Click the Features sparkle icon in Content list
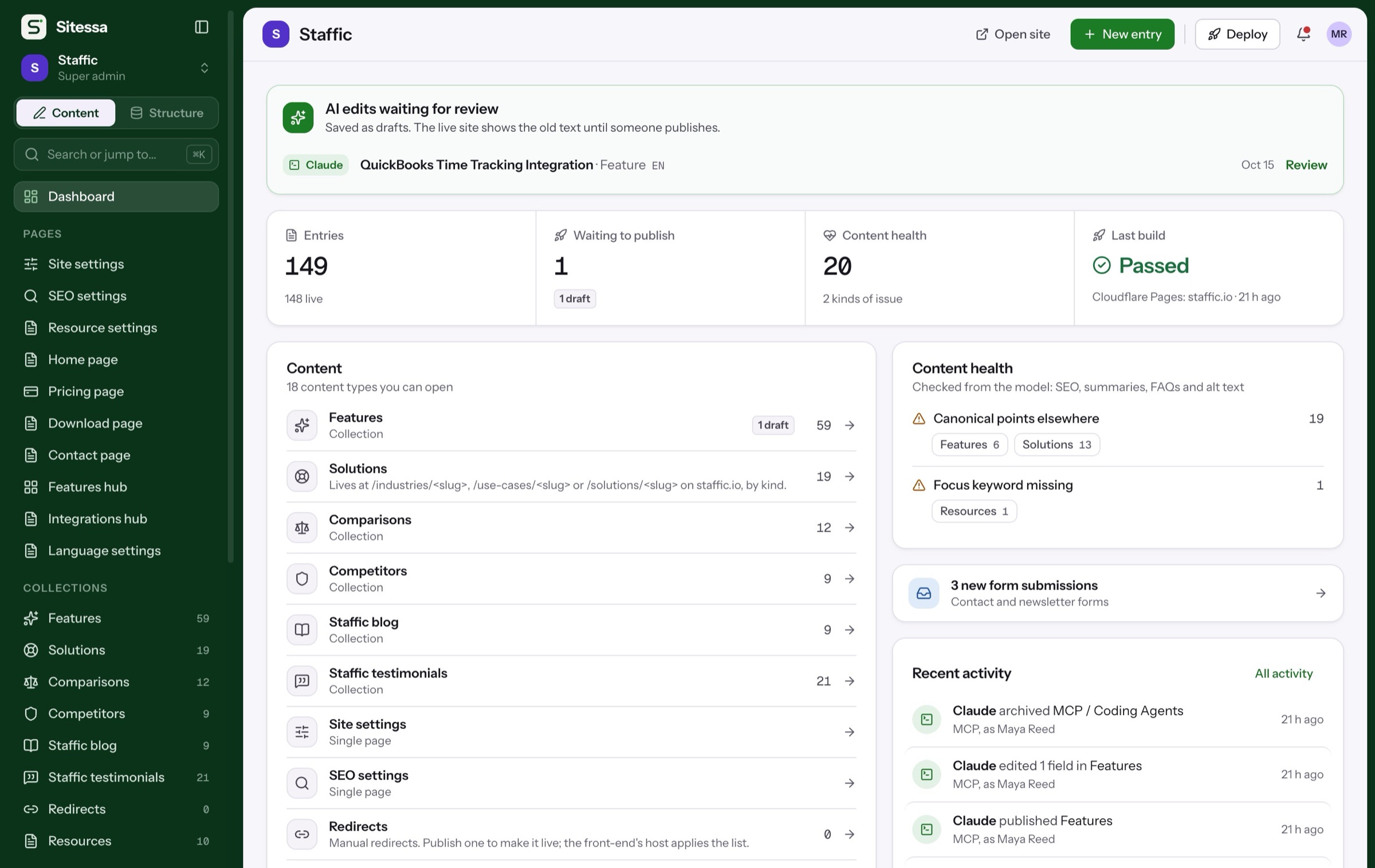Image resolution: width=1375 pixels, height=868 pixels. [x=302, y=425]
